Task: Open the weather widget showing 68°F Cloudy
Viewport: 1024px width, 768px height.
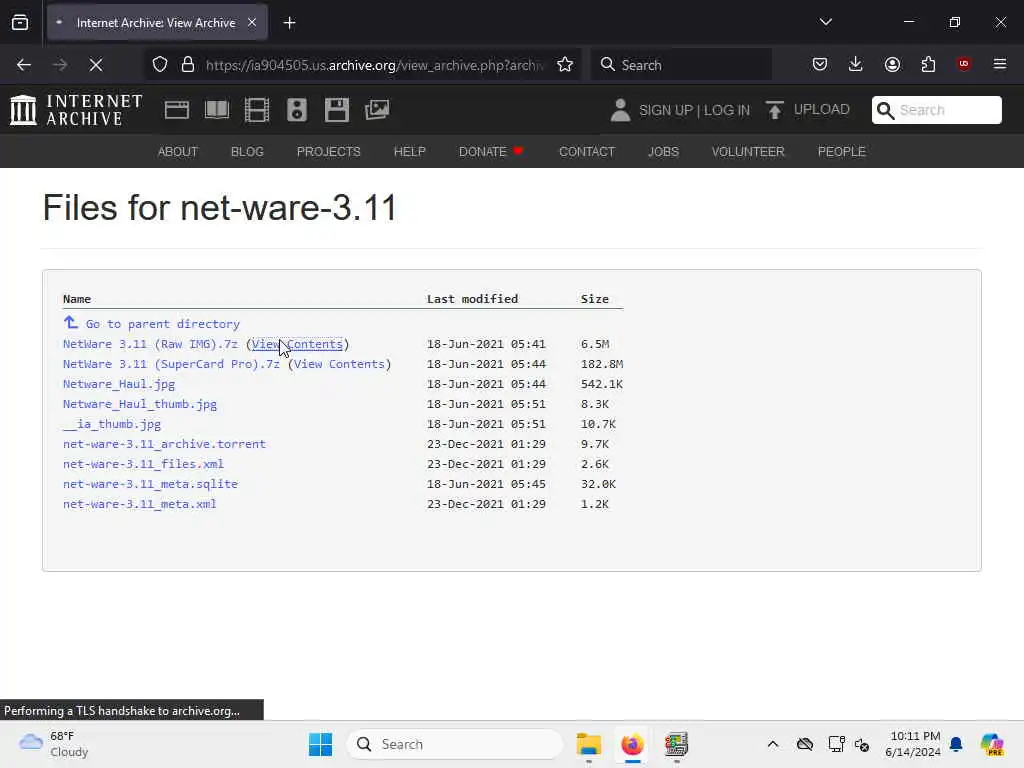Action: click(x=54, y=744)
